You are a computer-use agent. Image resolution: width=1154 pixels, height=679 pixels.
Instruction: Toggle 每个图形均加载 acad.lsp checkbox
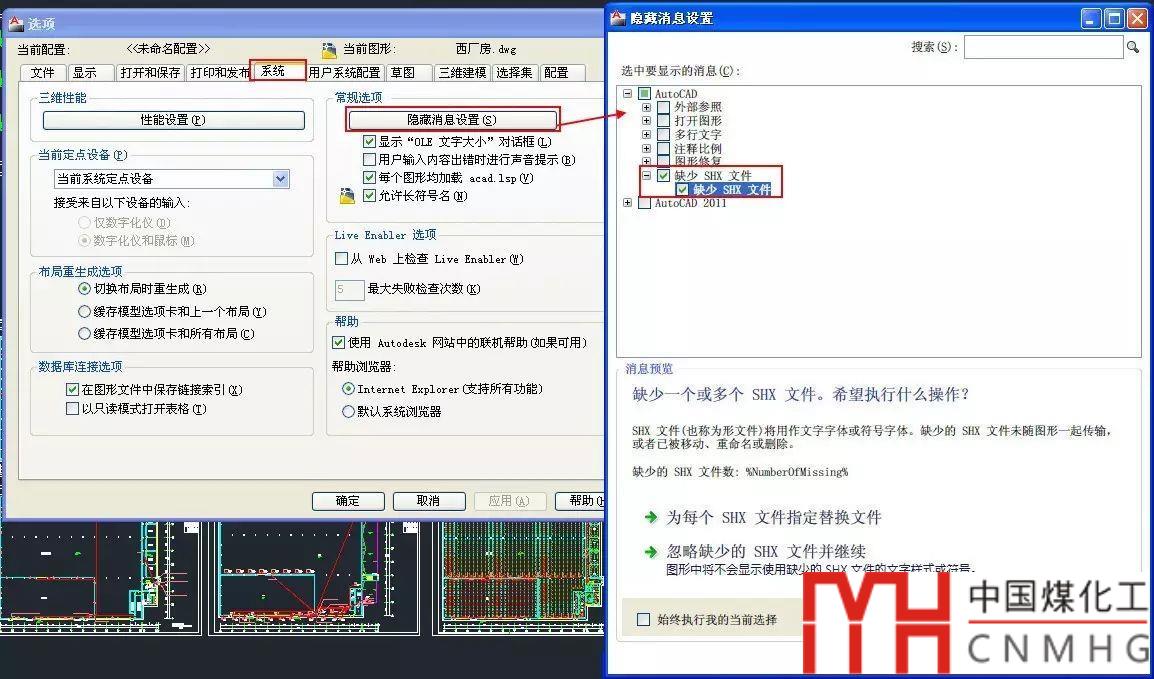(369, 177)
